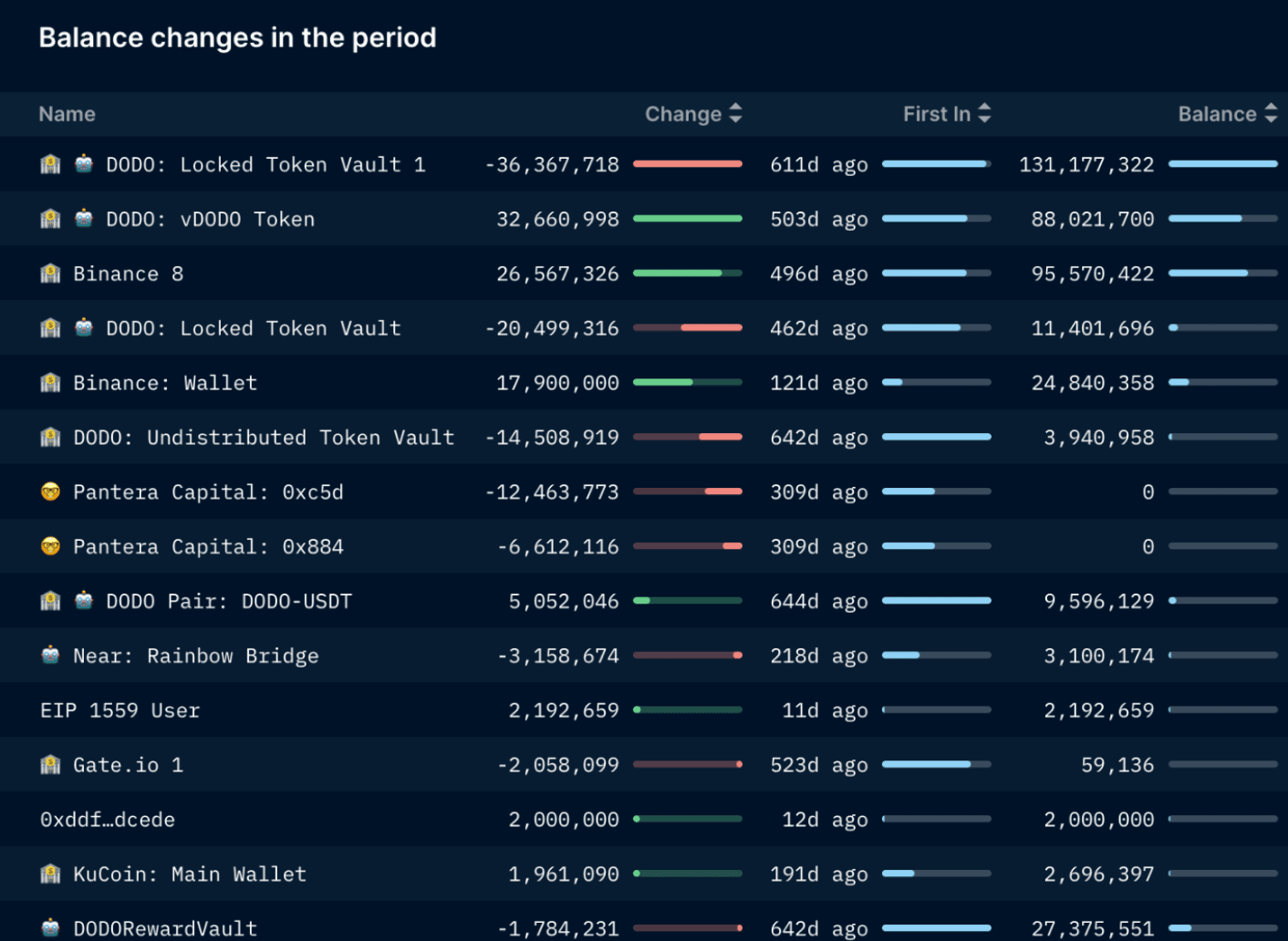The height and width of the screenshot is (941, 1288).
Task: Select the DODO: Locked Token Vault 1 name
Action: click(265, 165)
